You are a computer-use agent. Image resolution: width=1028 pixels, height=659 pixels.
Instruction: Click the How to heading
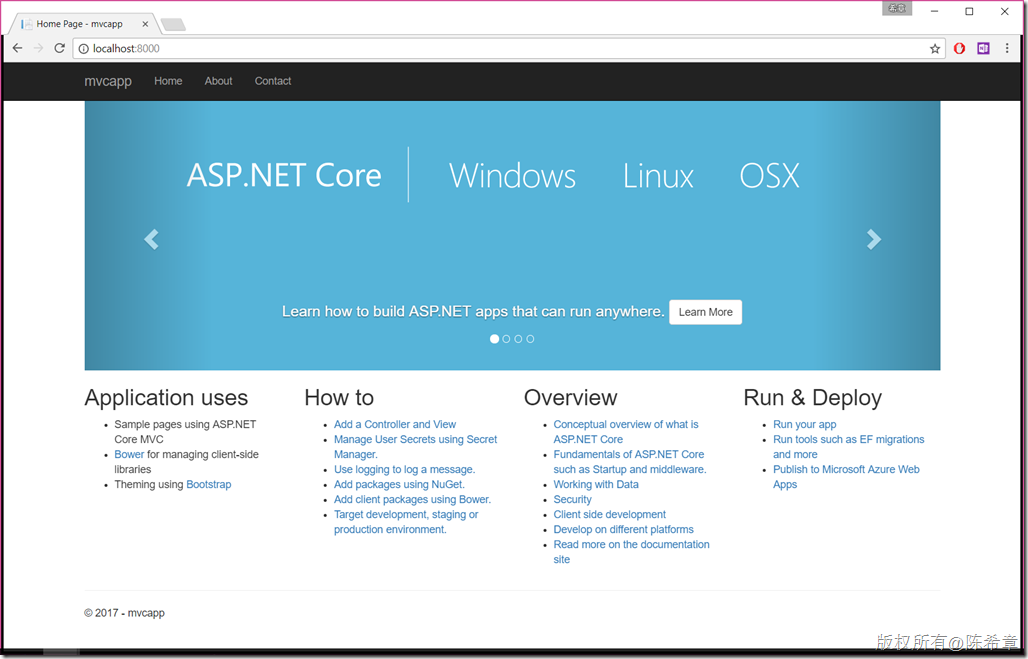339,397
